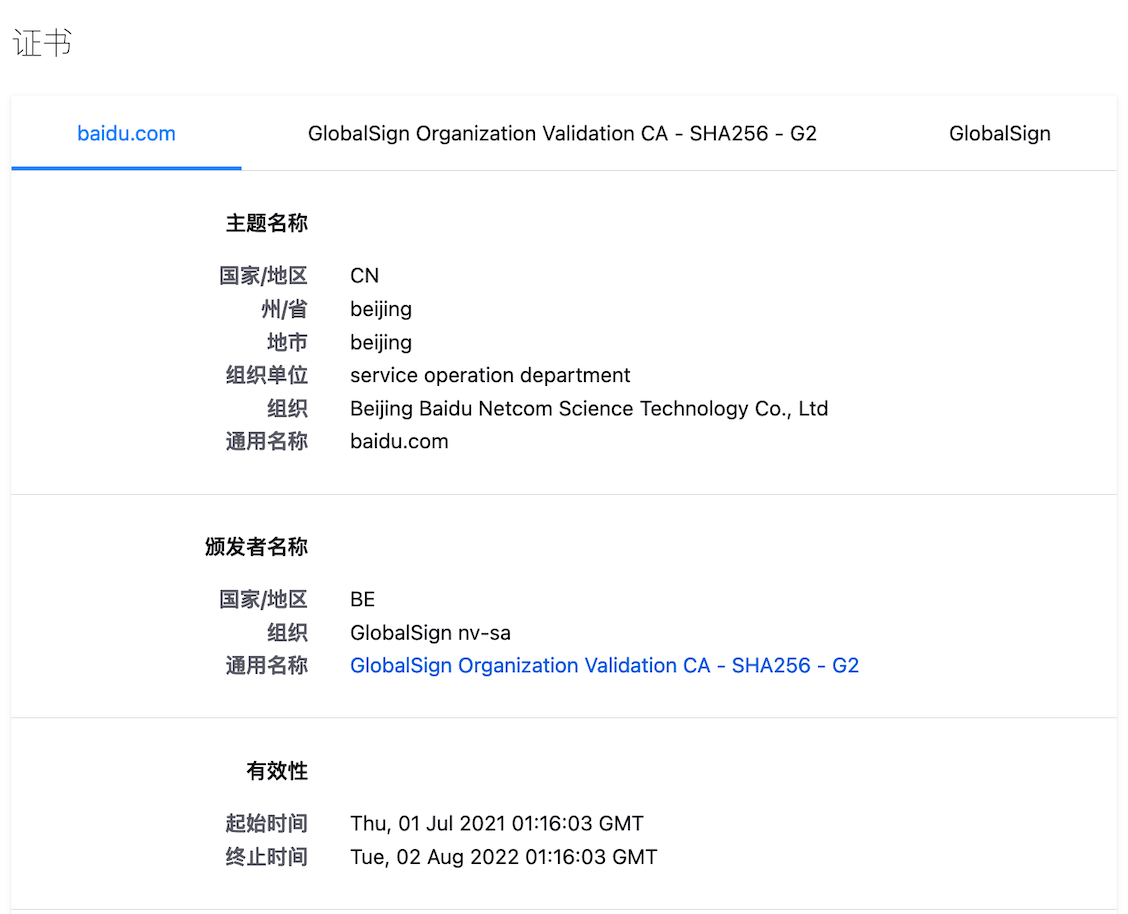1128x914 pixels.
Task: Select the GlobalSign root certificate tab
Action: (999, 133)
